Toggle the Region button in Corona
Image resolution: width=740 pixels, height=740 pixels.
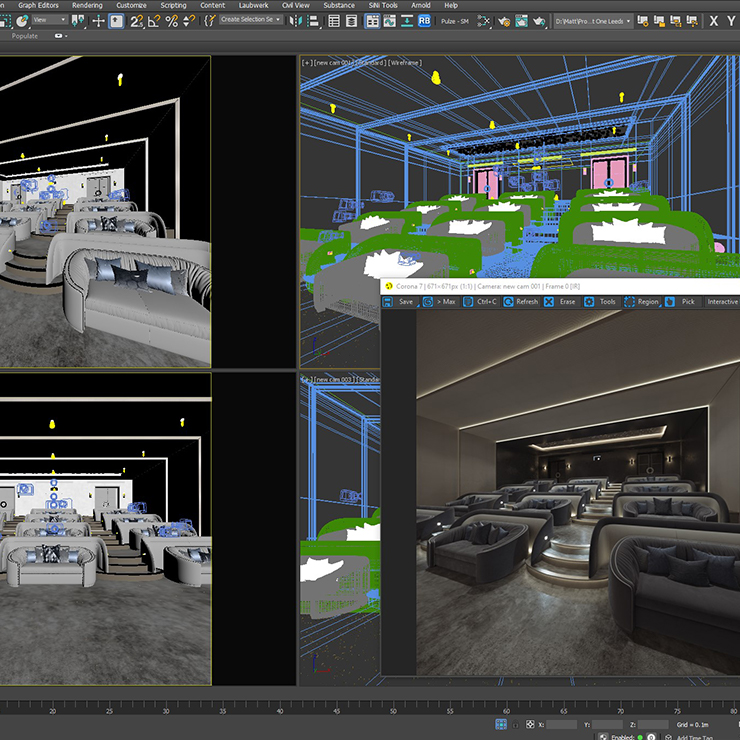[x=641, y=302]
